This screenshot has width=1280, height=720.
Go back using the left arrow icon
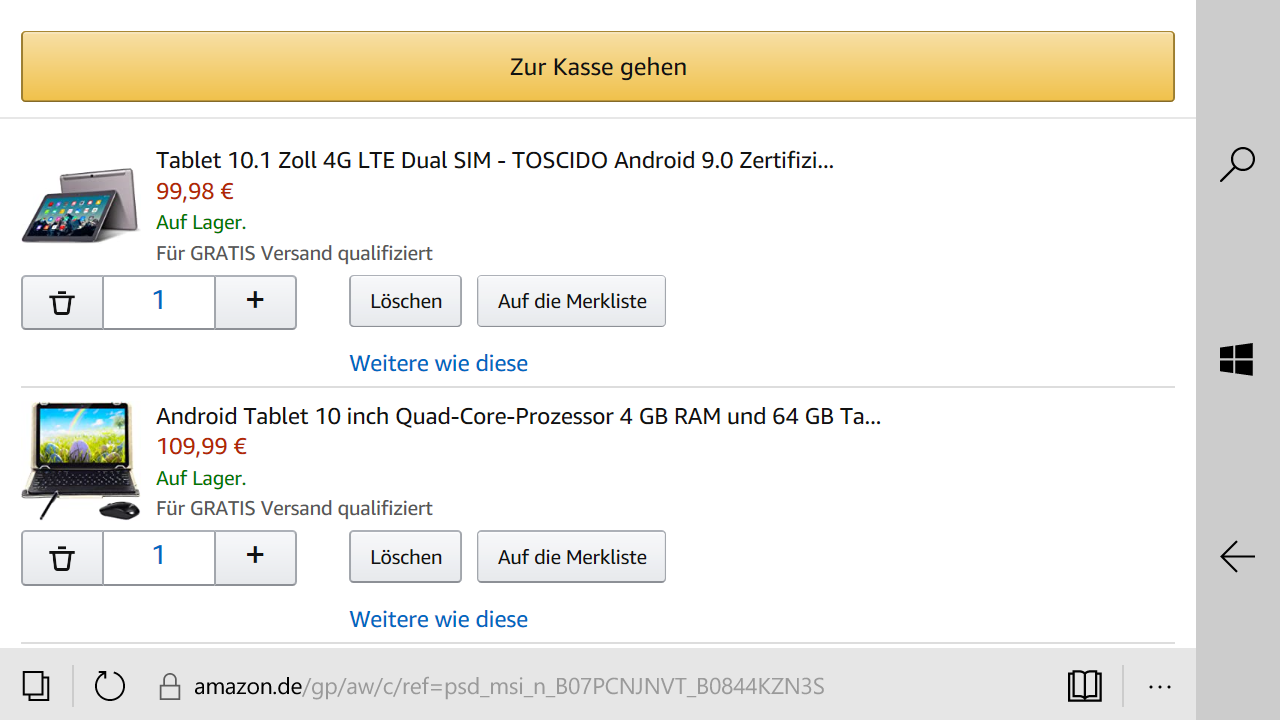coord(1237,556)
